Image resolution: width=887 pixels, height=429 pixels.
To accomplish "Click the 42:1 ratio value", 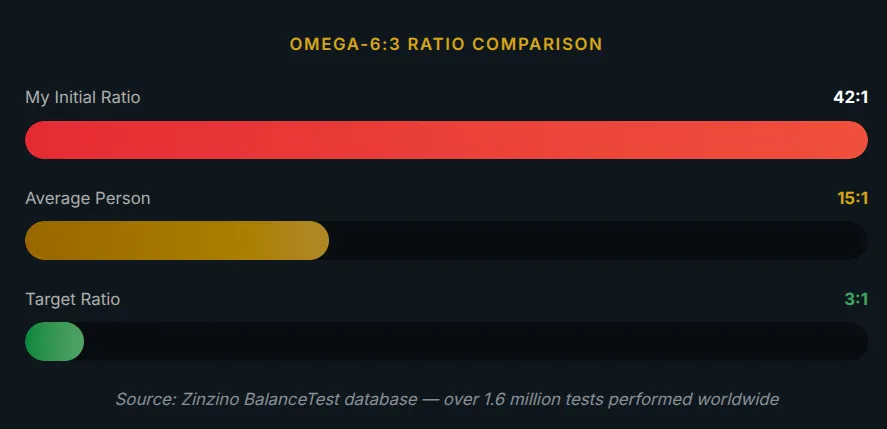I will (850, 97).
